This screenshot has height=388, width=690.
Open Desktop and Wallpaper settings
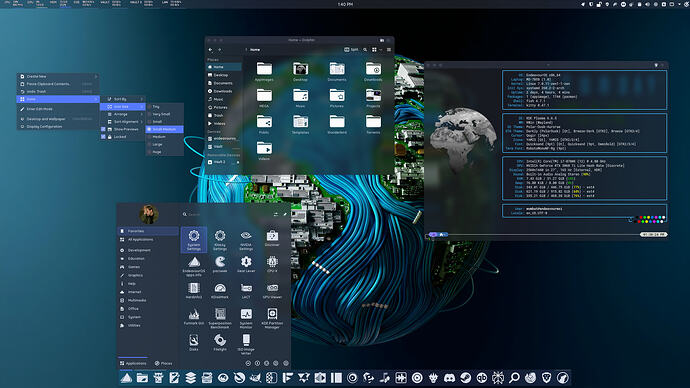pos(58,119)
